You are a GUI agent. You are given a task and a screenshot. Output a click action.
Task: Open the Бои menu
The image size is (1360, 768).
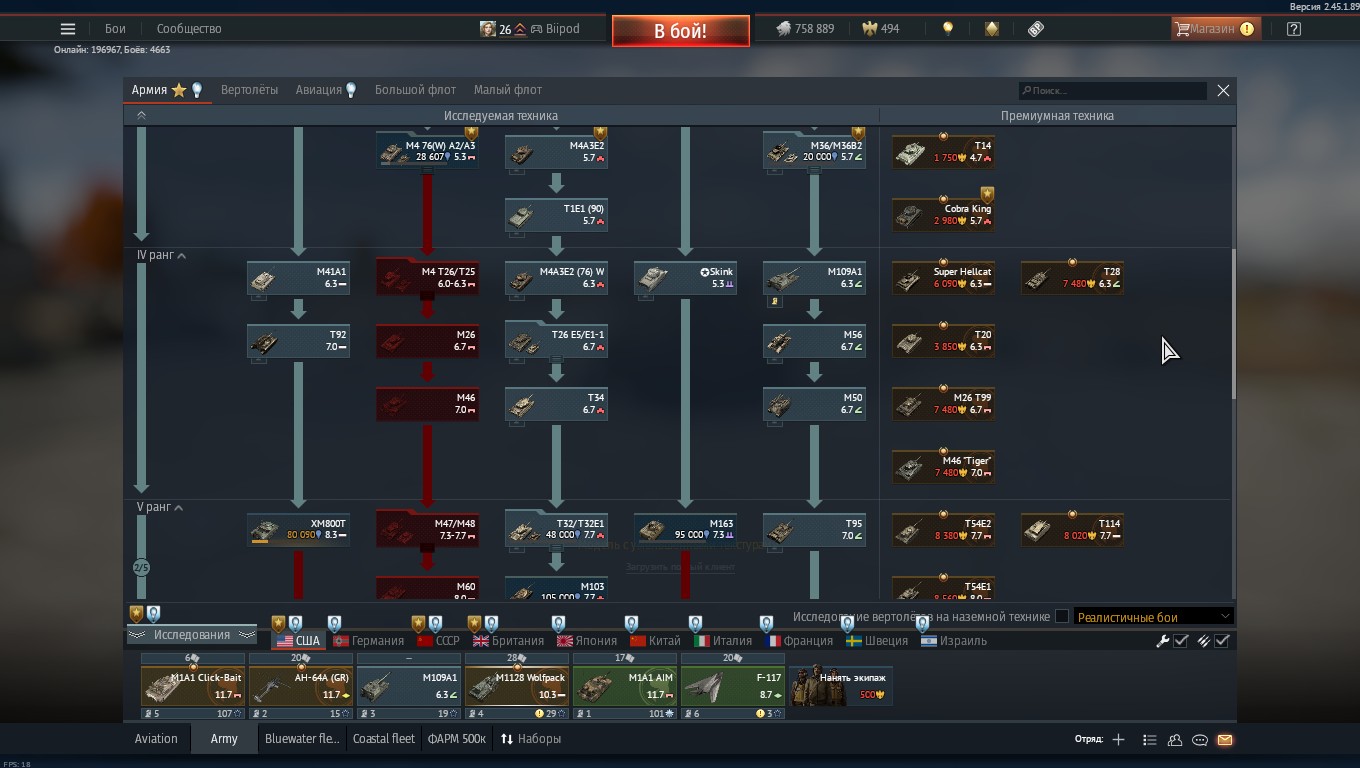tap(116, 29)
